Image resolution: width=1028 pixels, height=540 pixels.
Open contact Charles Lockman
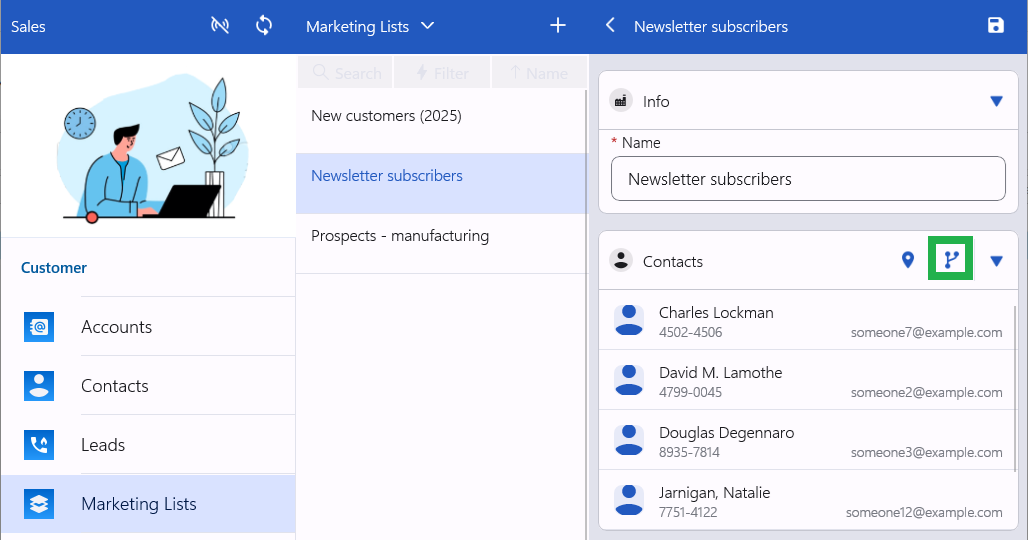pos(716,313)
